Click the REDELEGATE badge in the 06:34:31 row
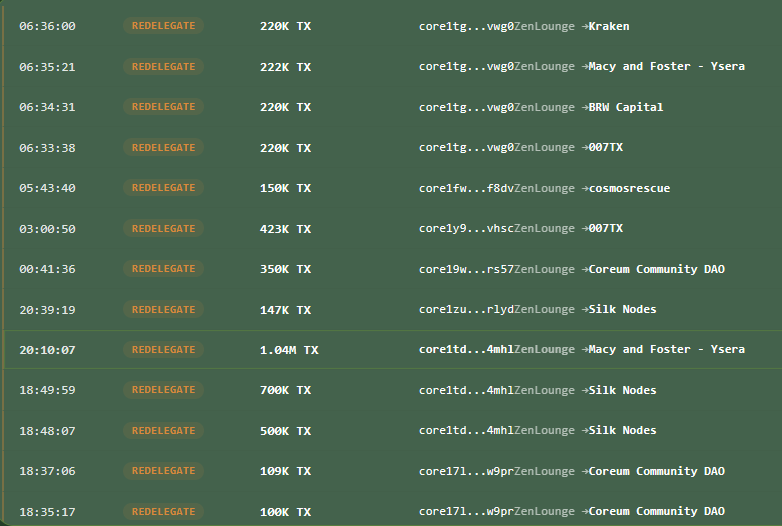Screen dimensions: 782x526 tap(164, 107)
